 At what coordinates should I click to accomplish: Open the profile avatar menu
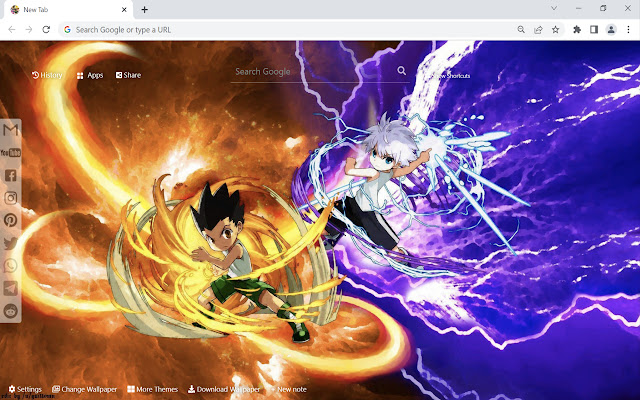tap(611, 29)
